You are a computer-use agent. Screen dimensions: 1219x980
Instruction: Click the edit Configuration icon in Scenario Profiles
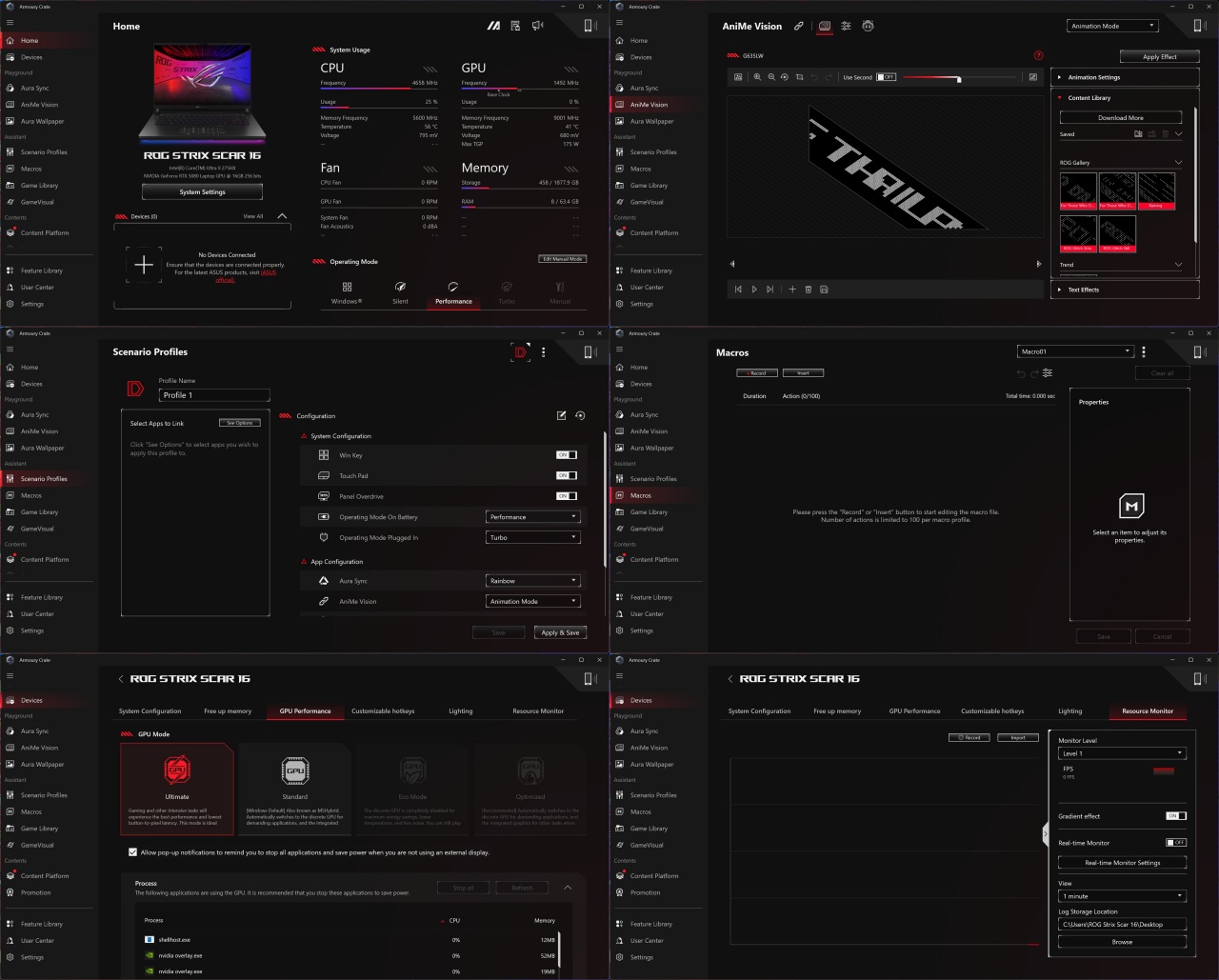[562, 415]
